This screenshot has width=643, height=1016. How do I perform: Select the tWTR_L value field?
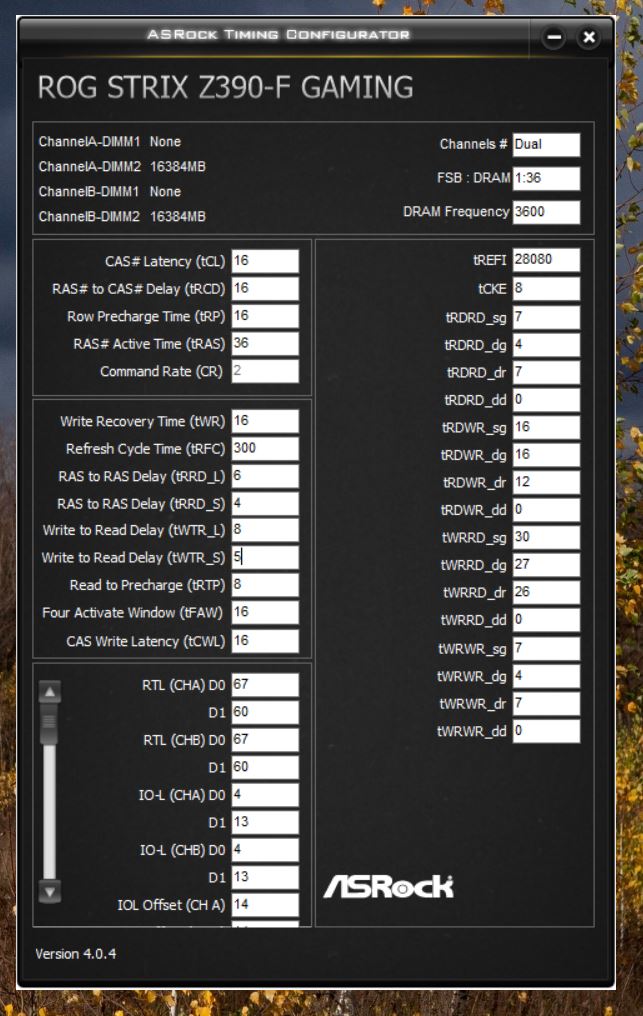click(x=265, y=530)
